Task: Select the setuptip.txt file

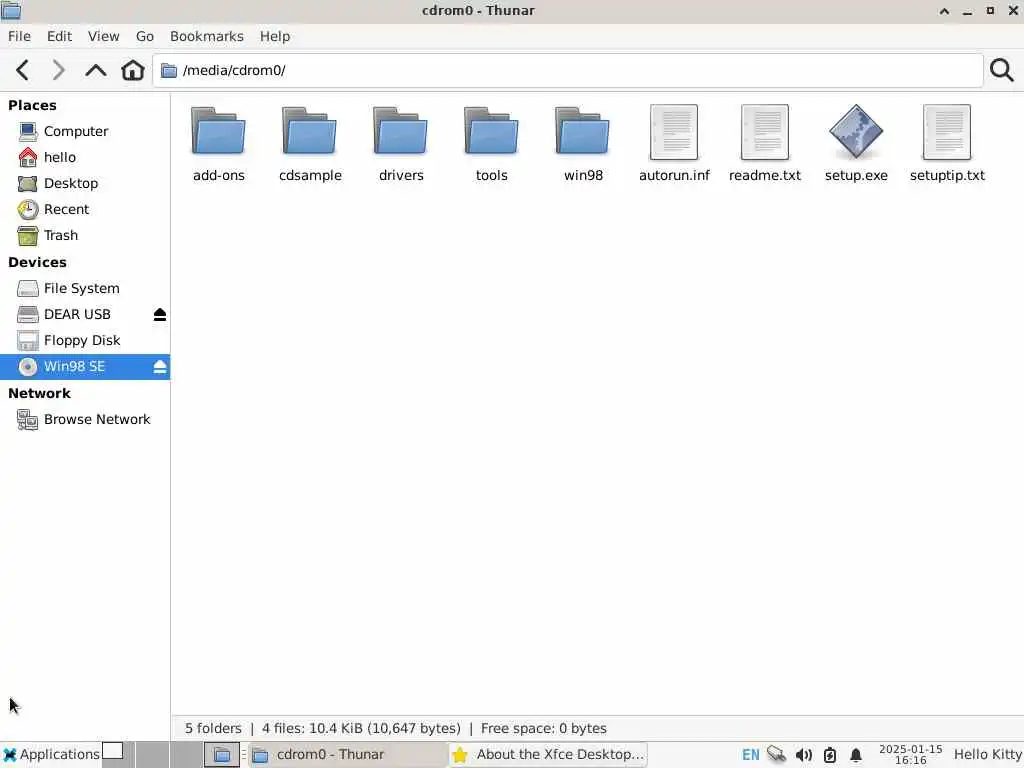Action: pyautogui.click(x=947, y=144)
